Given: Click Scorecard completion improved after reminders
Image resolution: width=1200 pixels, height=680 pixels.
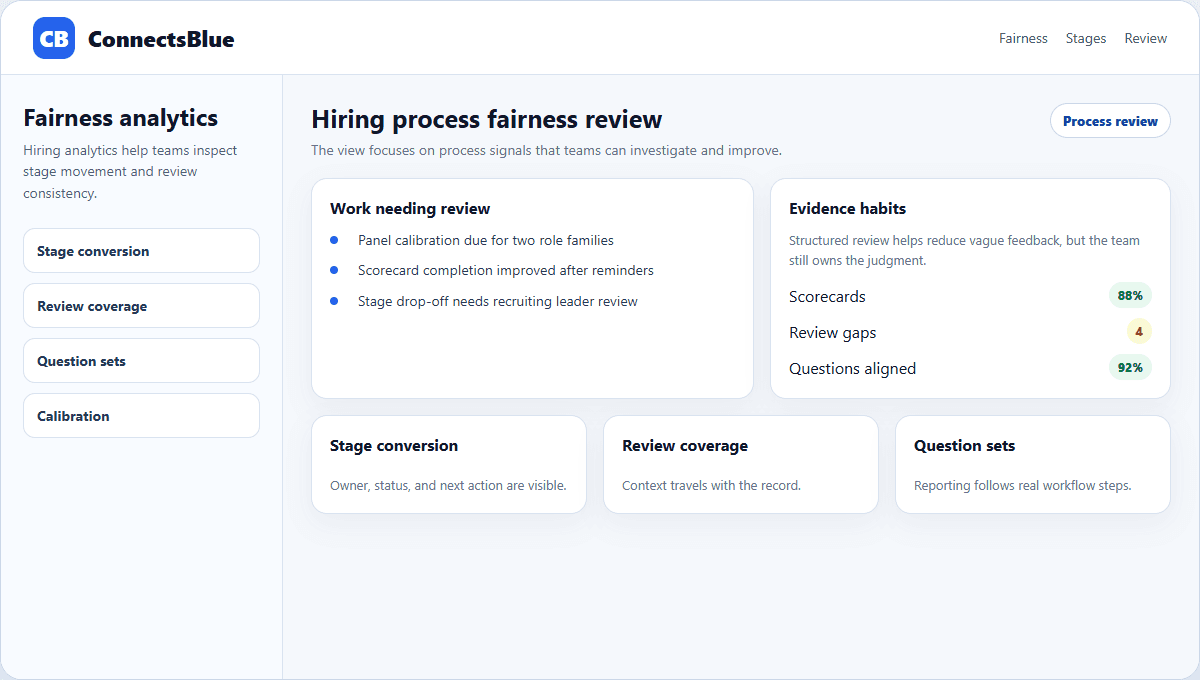Looking at the screenshot, I should pos(506,271).
